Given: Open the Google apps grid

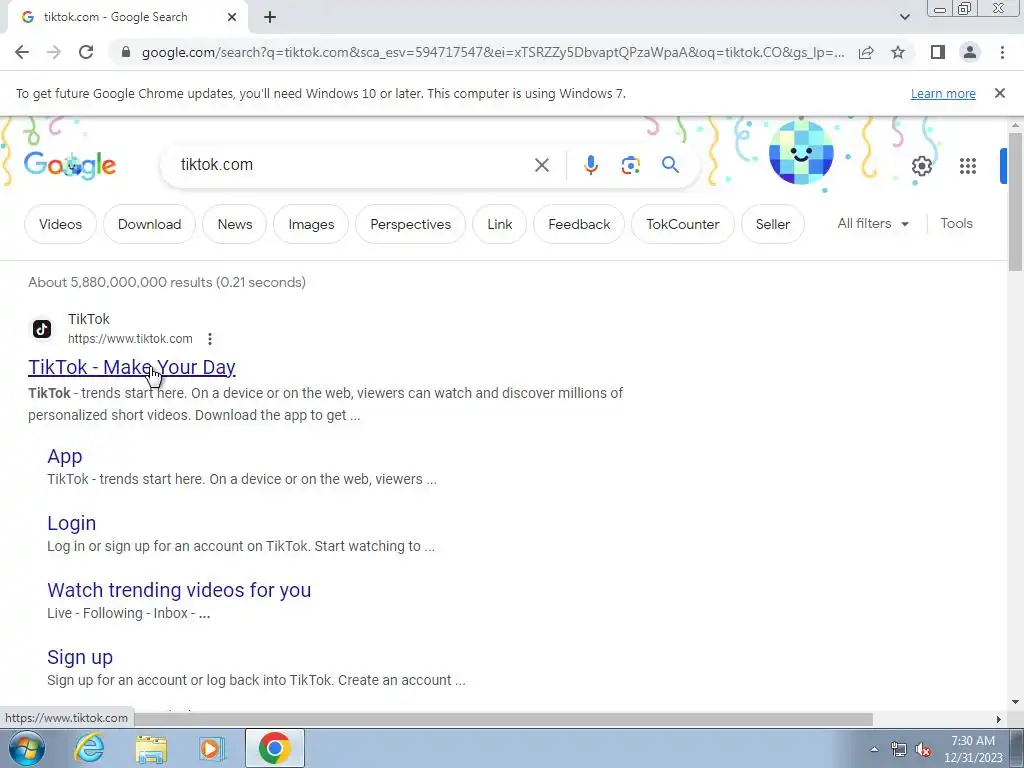Looking at the screenshot, I should click(968, 166).
